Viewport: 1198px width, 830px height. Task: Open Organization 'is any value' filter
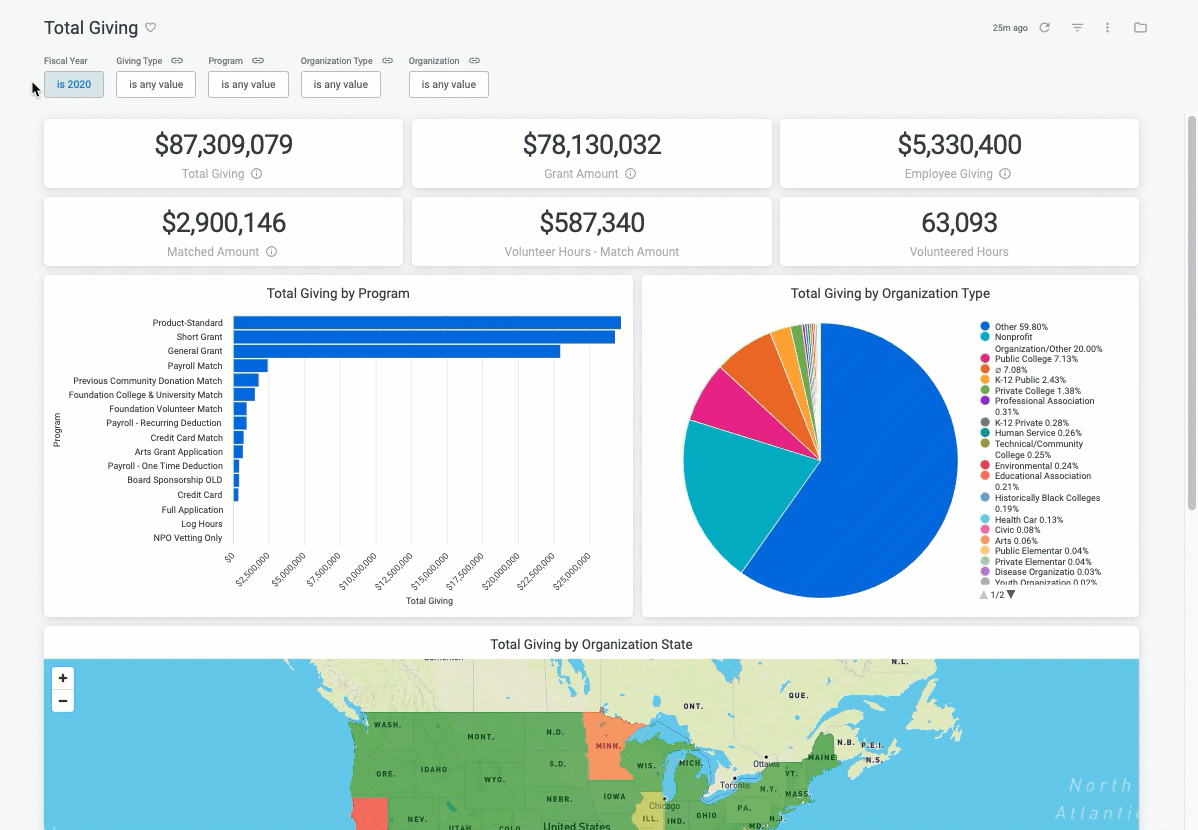[x=448, y=84]
